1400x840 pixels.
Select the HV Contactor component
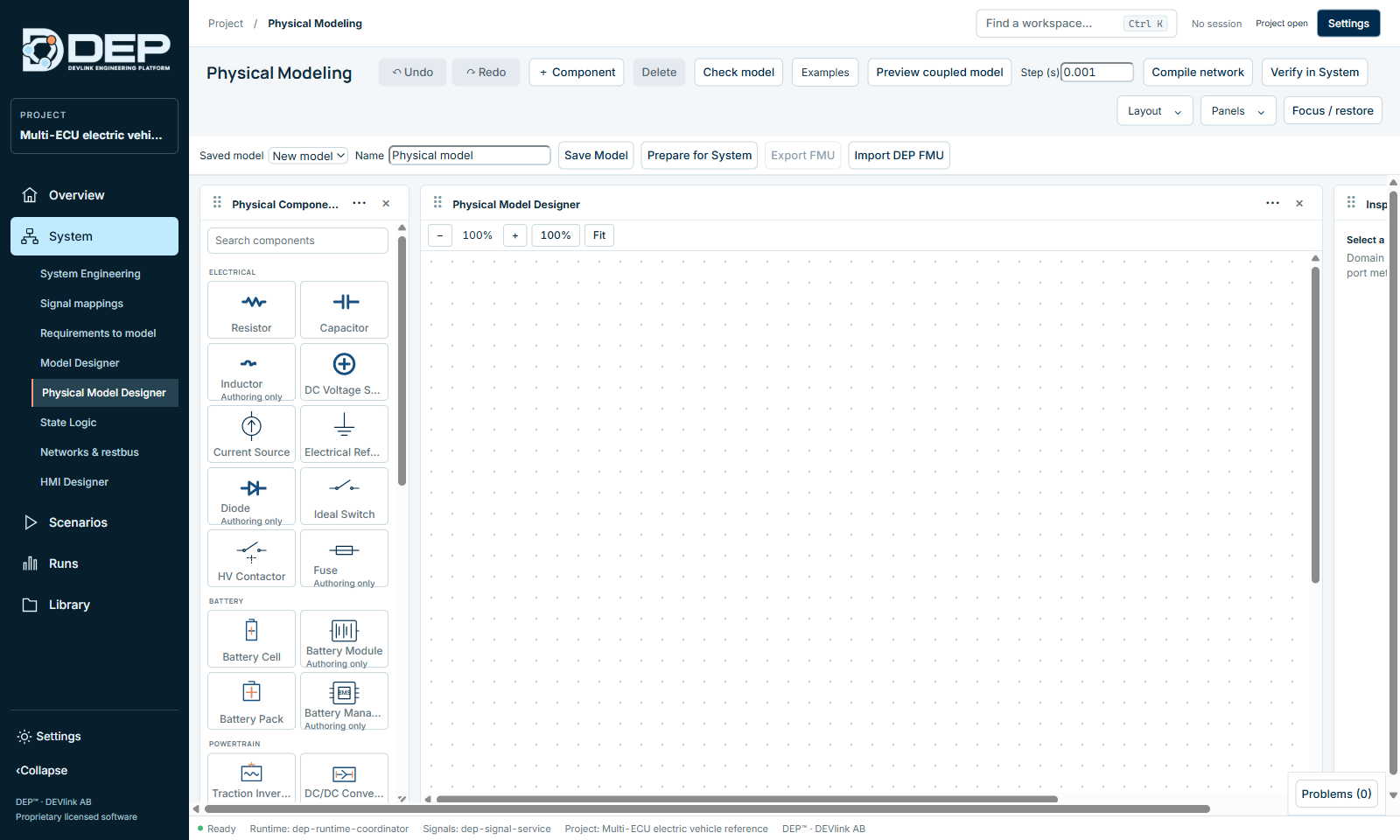point(251,558)
